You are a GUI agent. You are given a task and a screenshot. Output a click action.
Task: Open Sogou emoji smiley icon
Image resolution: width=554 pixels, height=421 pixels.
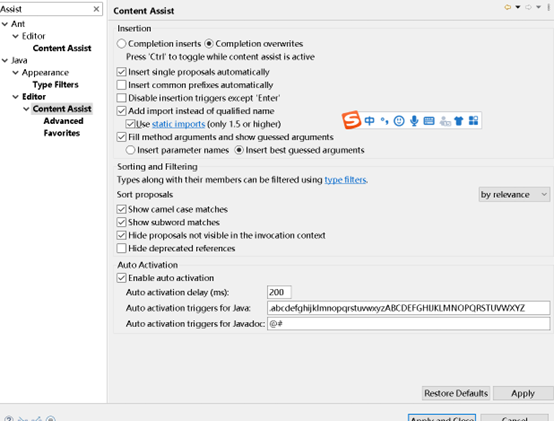click(399, 121)
